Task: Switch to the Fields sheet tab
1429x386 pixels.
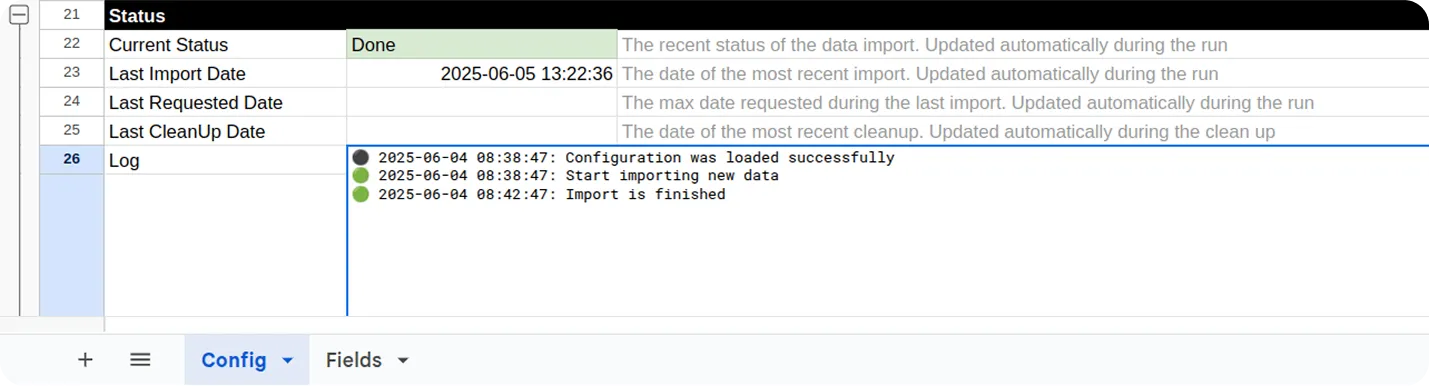Action: coord(354,360)
